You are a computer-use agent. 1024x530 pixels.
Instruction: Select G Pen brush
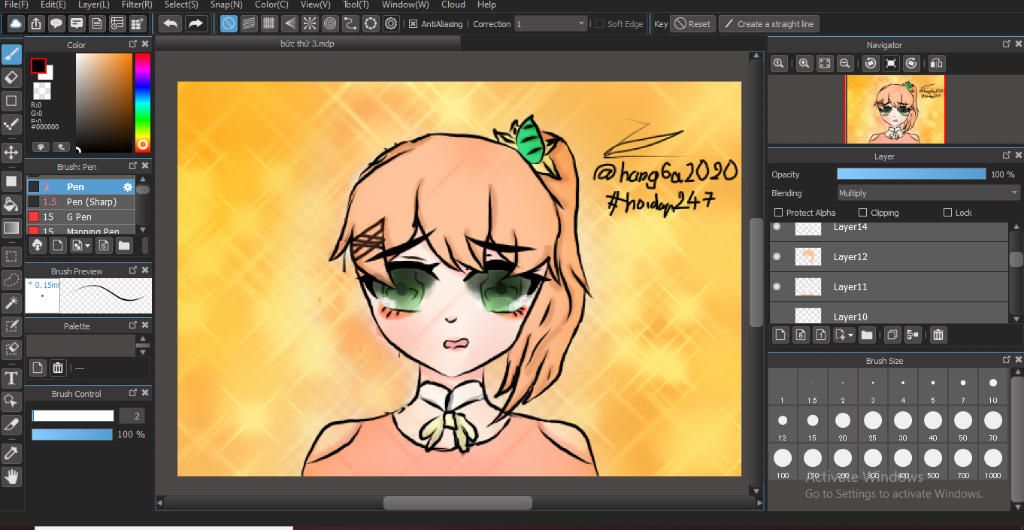(80, 217)
